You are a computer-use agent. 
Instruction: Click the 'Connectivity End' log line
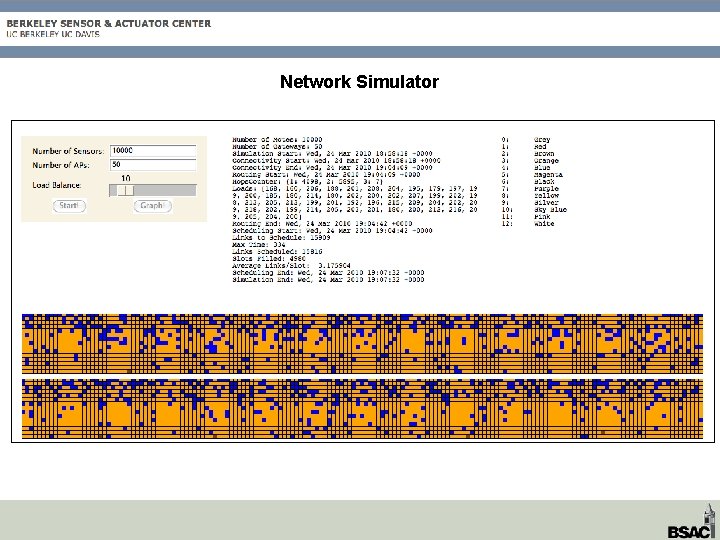click(332, 168)
